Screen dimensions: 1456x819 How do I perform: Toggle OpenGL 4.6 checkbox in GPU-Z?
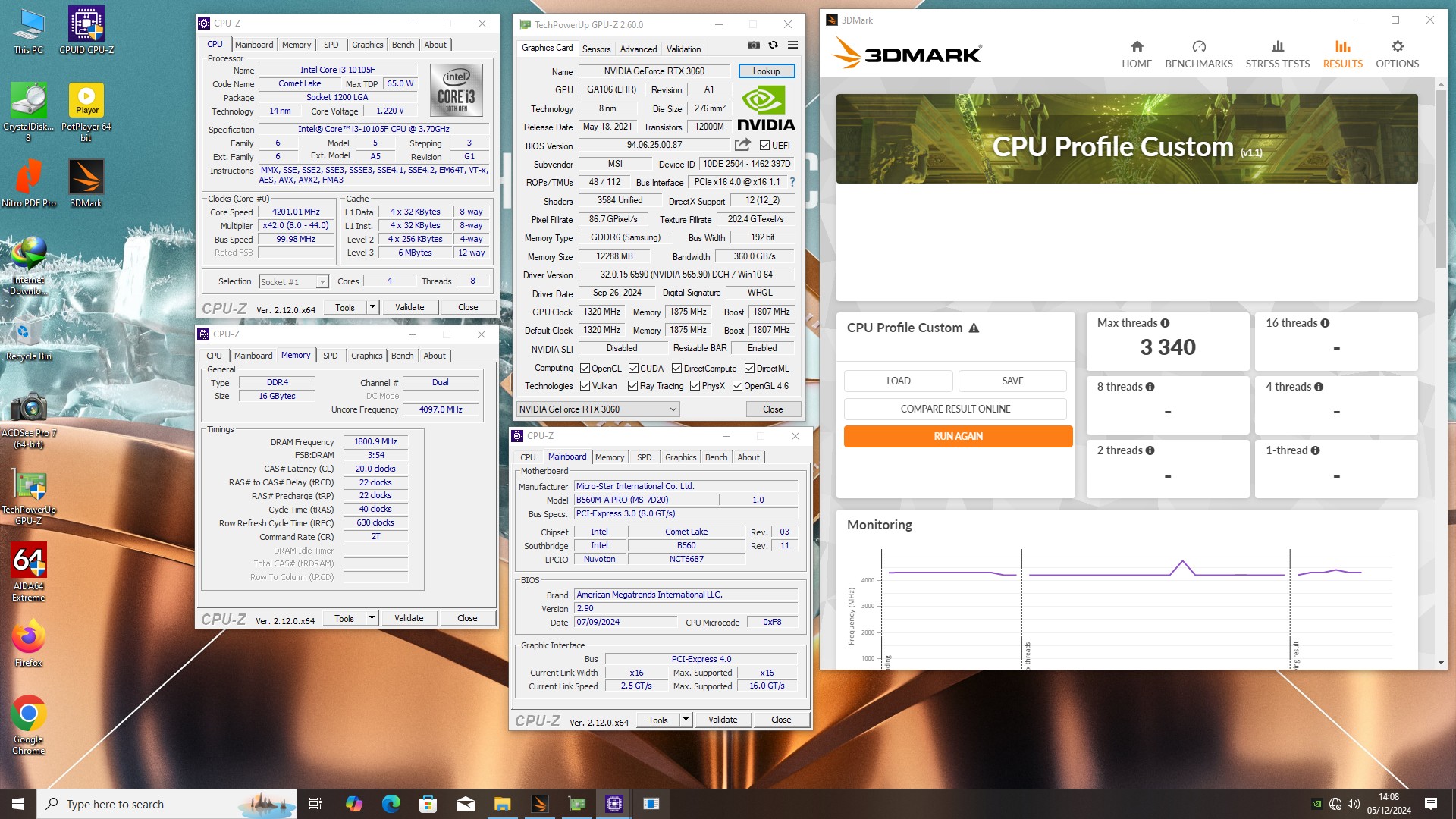click(x=737, y=386)
